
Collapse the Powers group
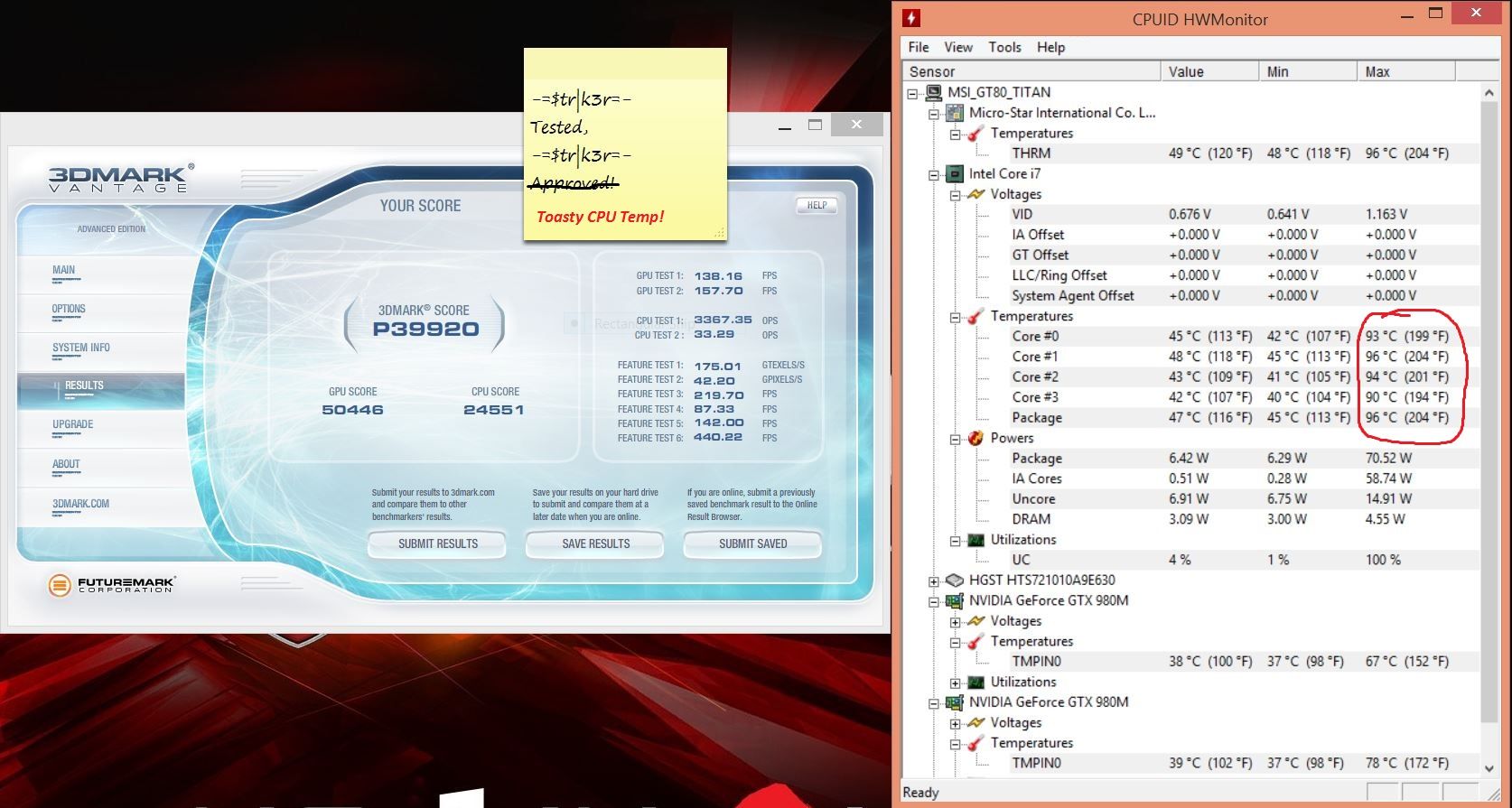point(955,439)
